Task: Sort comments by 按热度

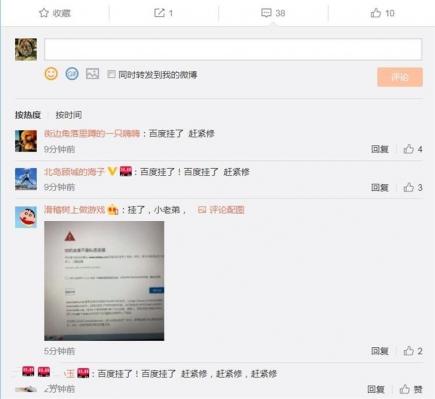Action: click(x=28, y=115)
